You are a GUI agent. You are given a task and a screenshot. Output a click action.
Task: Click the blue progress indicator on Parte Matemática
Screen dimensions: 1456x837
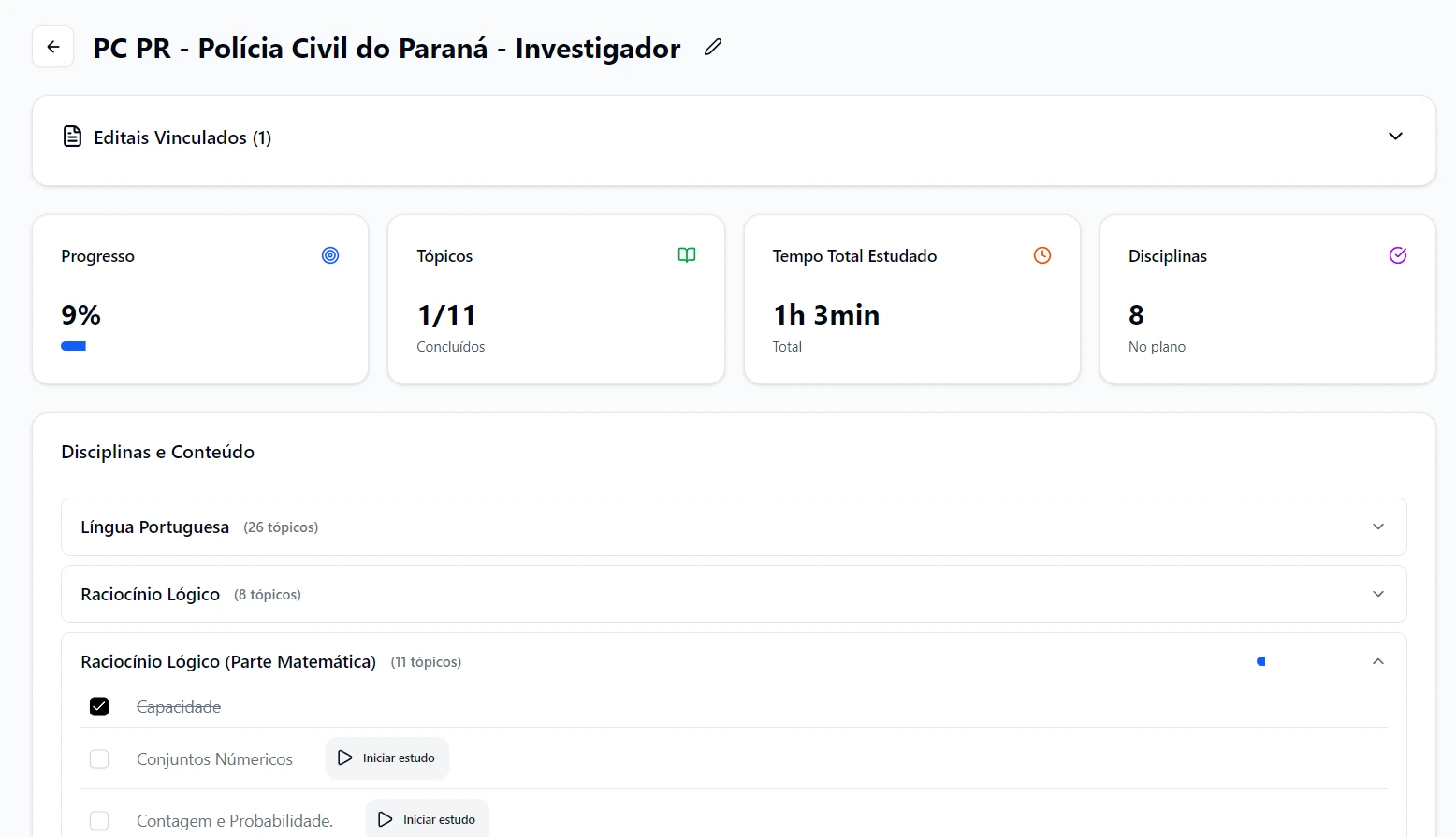pyautogui.click(x=1260, y=661)
